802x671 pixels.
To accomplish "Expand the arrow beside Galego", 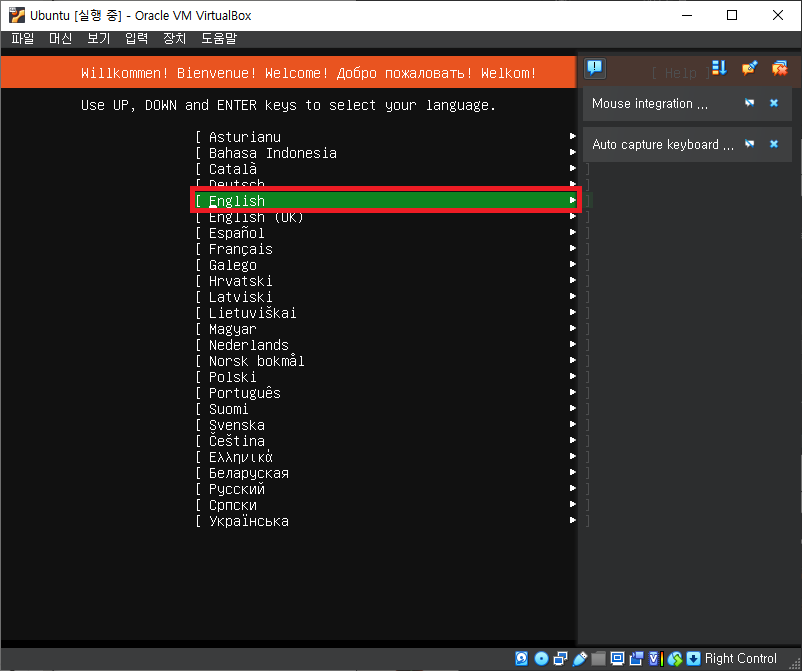I will (573, 264).
